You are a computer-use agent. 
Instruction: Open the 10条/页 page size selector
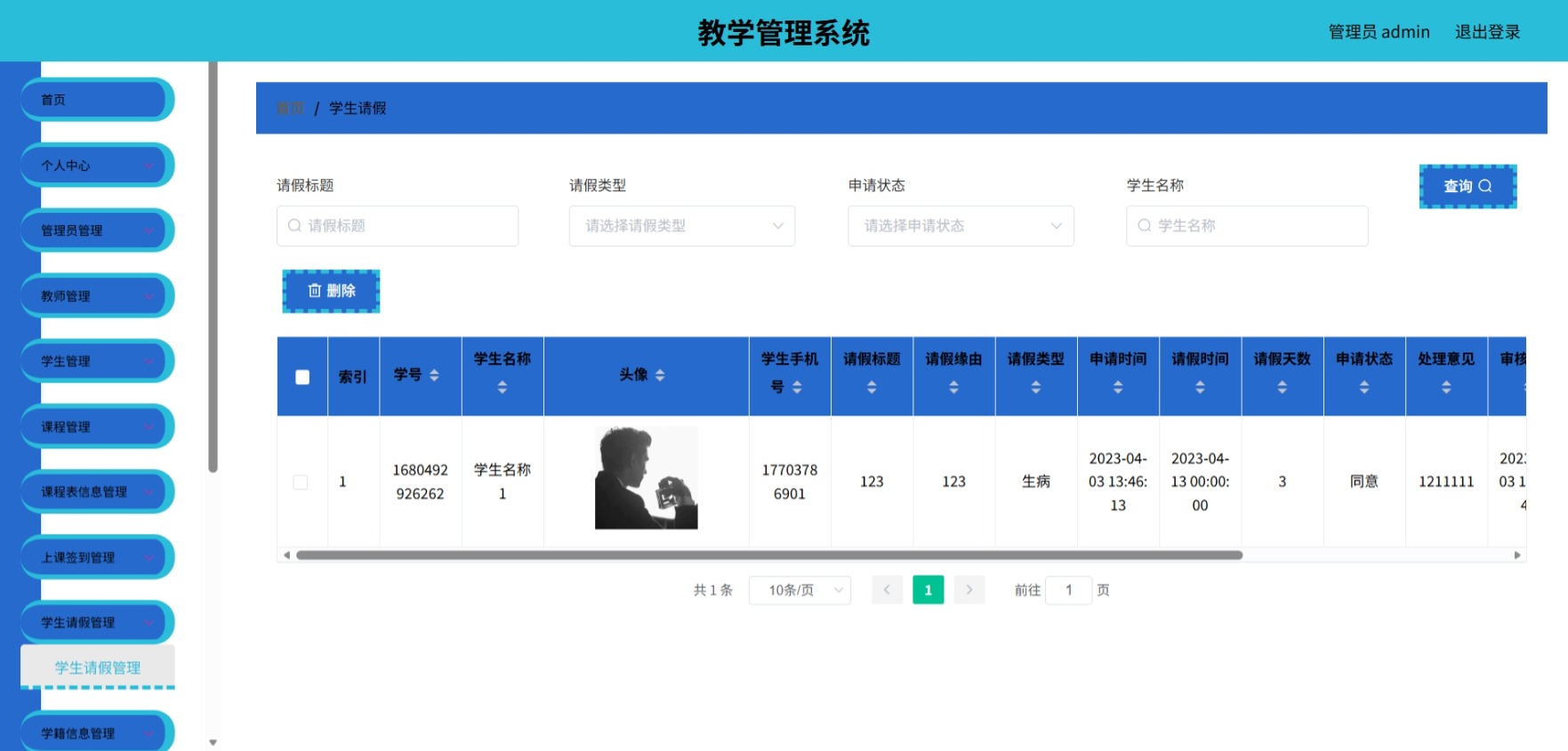[800, 590]
